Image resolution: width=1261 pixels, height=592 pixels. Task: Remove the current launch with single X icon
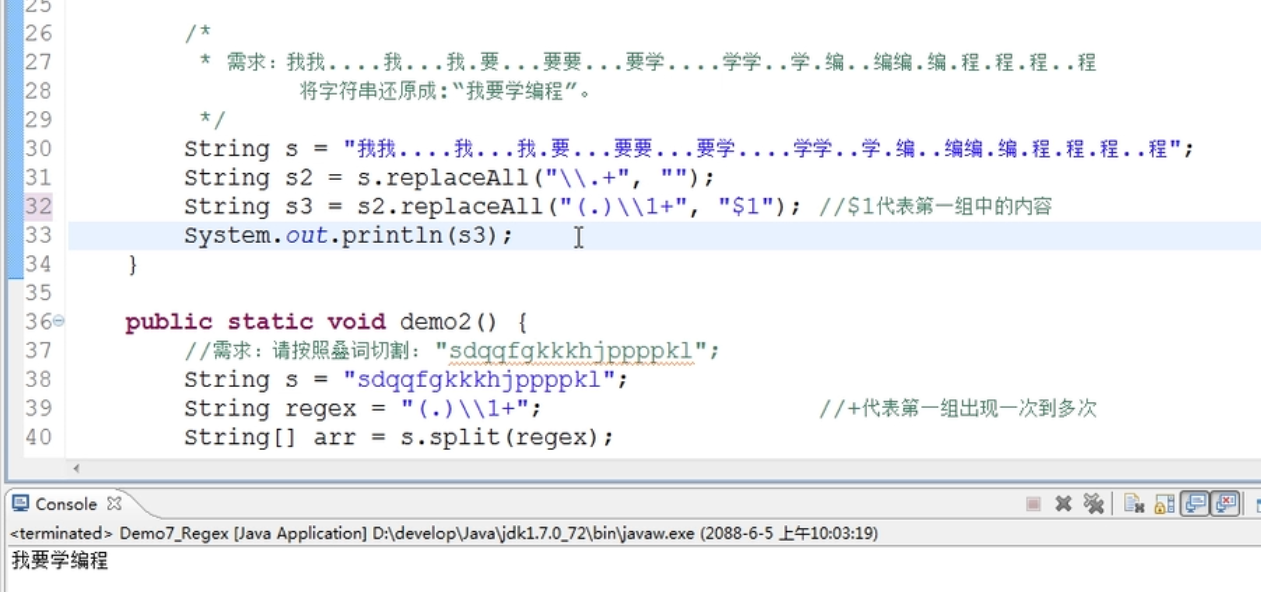[1064, 504]
